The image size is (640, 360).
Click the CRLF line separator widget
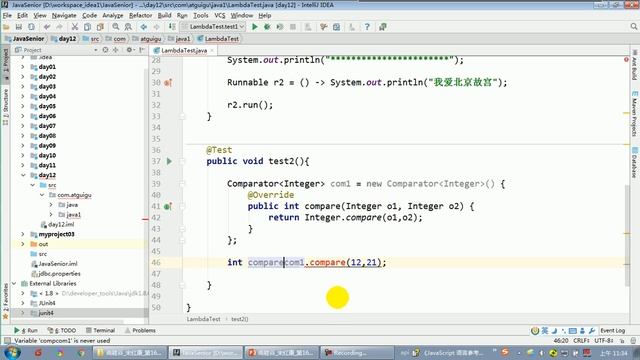pos(581,340)
